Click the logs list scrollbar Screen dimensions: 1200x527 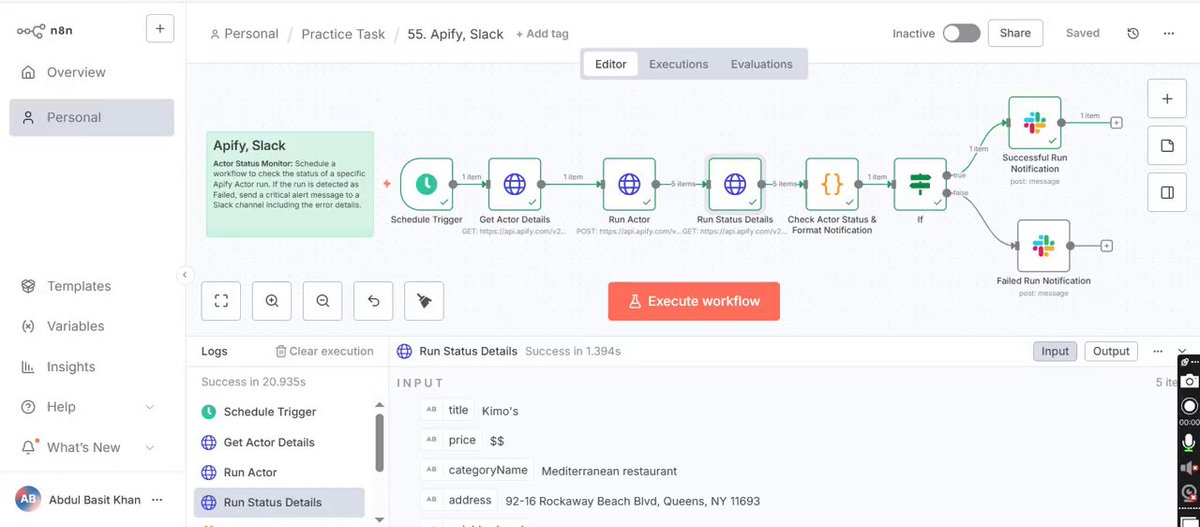click(x=379, y=442)
